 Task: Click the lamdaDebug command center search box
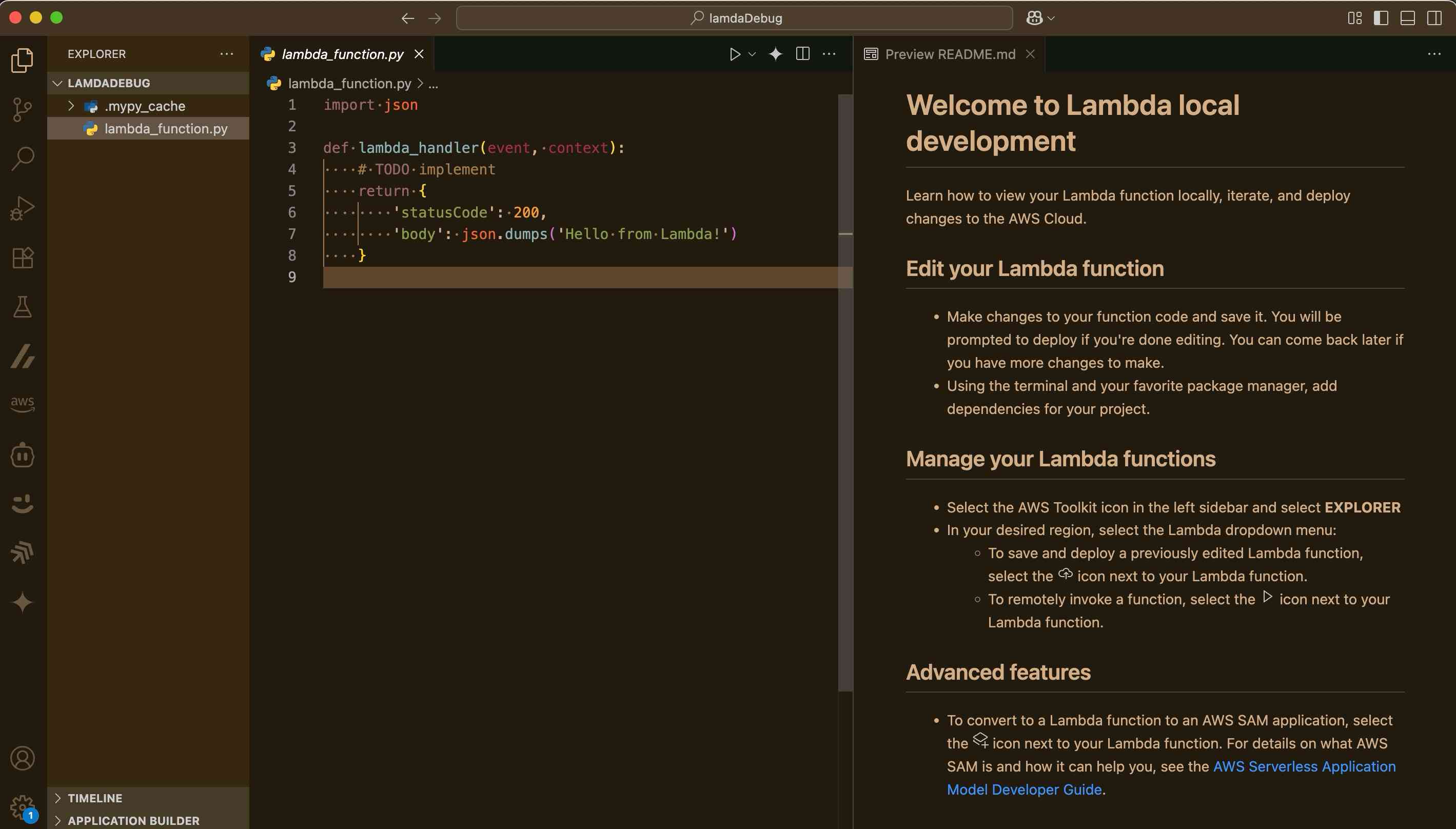point(734,18)
